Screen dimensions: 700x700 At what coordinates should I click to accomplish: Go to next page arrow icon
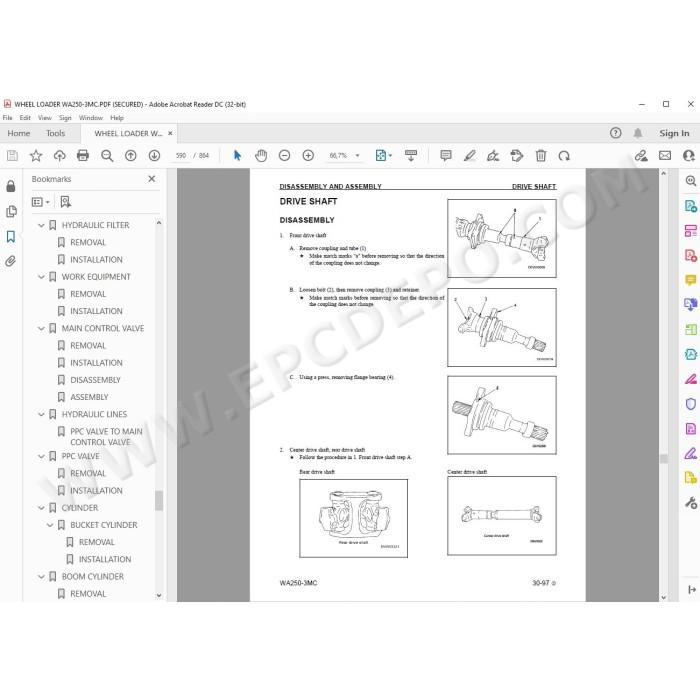154,155
